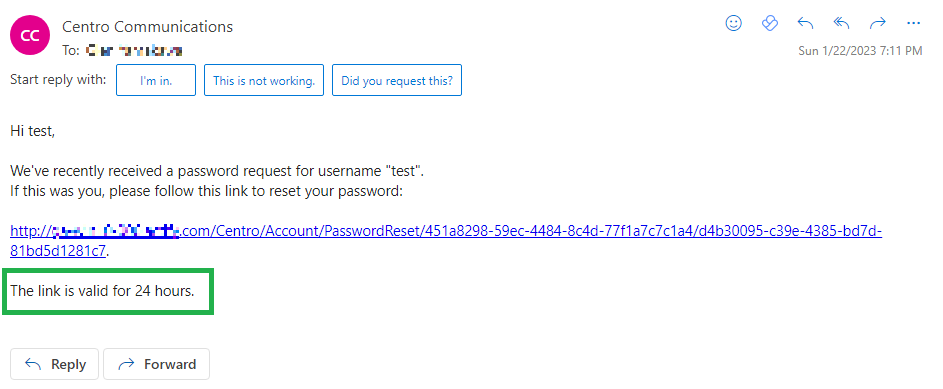This screenshot has width=943, height=389.
Task: Reply all using the double arrow icon
Action: click(x=841, y=23)
